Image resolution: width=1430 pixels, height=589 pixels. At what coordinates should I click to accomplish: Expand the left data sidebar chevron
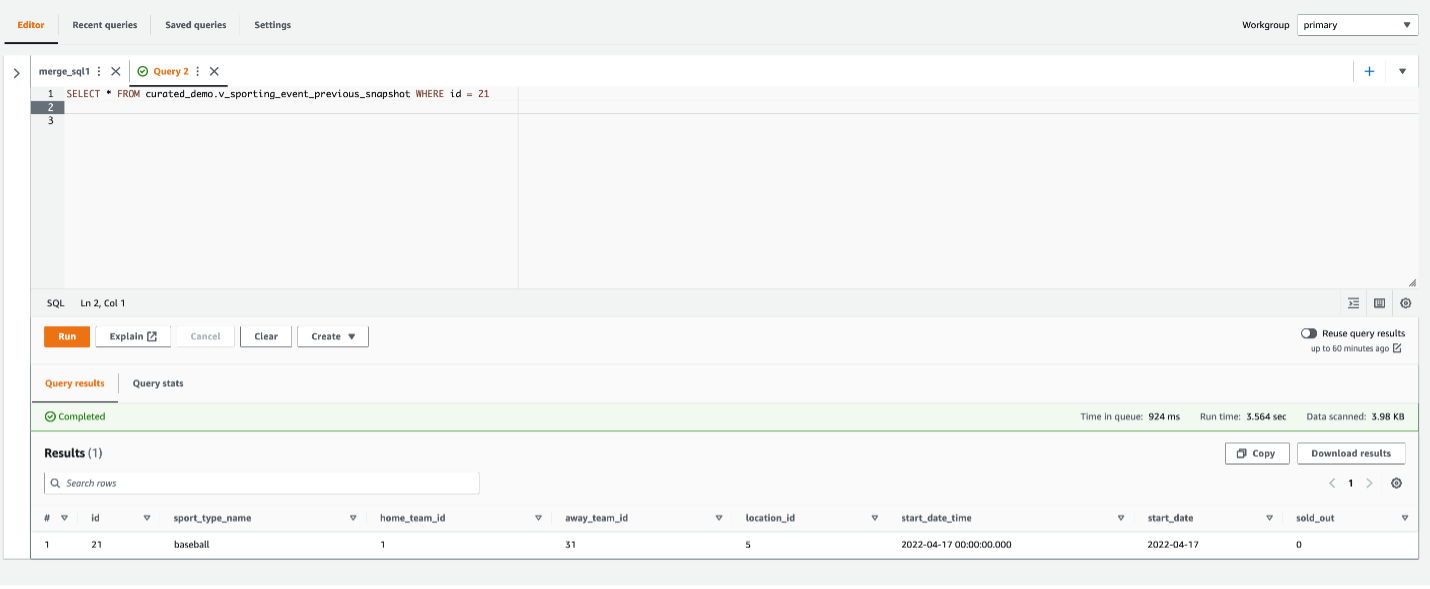tap(16, 73)
